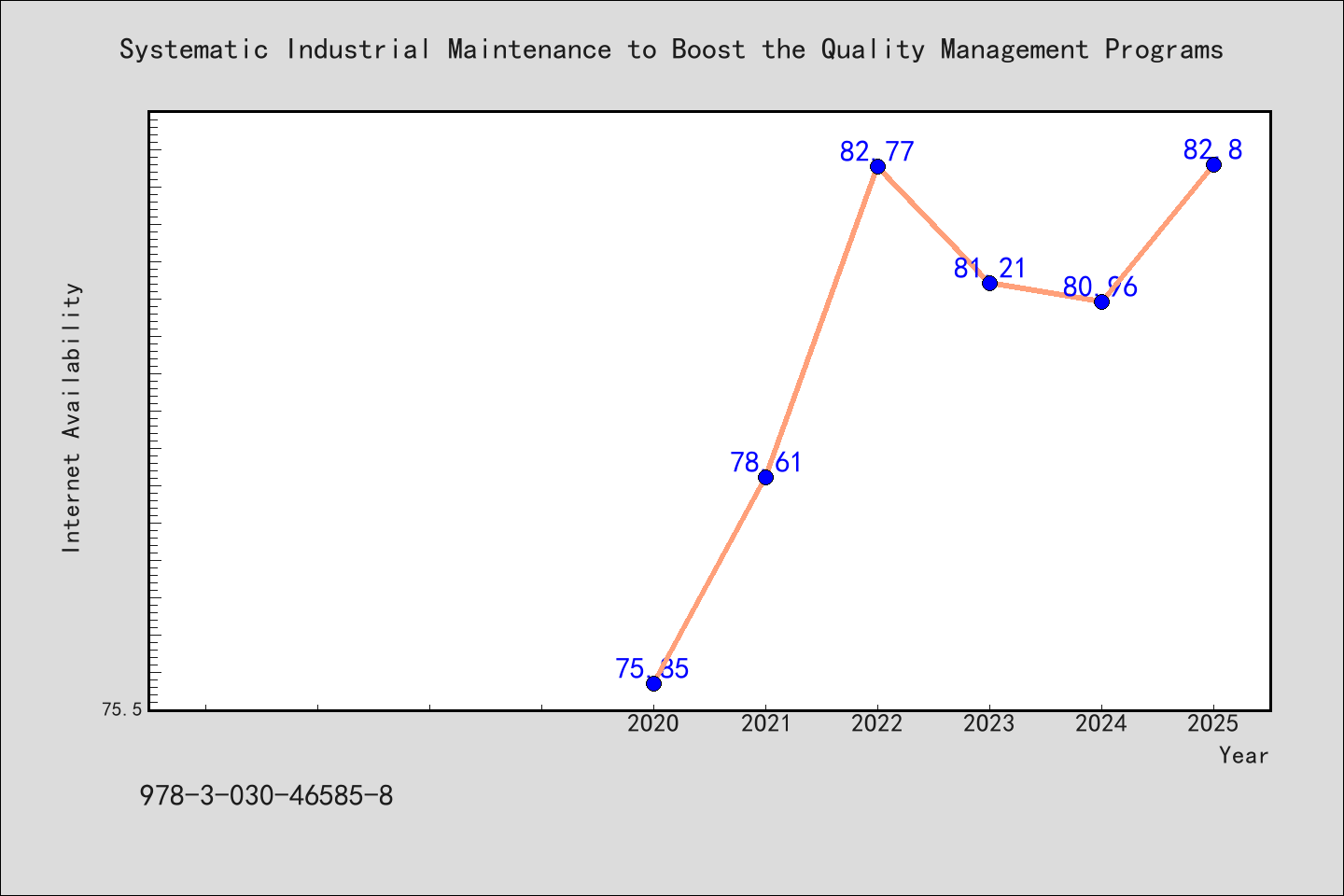The width and height of the screenshot is (1344, 896).
Task: Click the 2023 data point marker
Action: [989, 283]
